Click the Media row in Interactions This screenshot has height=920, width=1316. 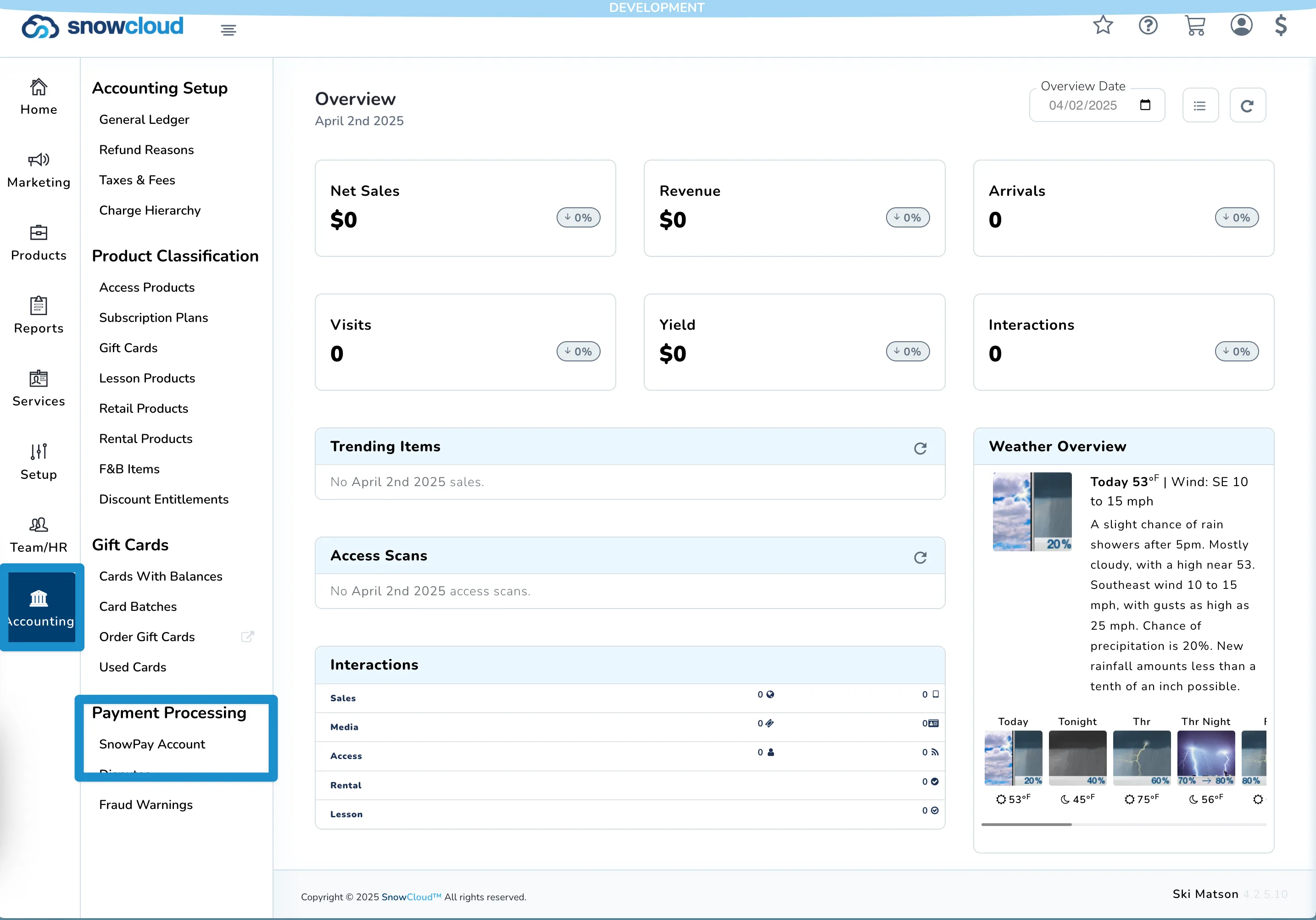coord(630,727)
